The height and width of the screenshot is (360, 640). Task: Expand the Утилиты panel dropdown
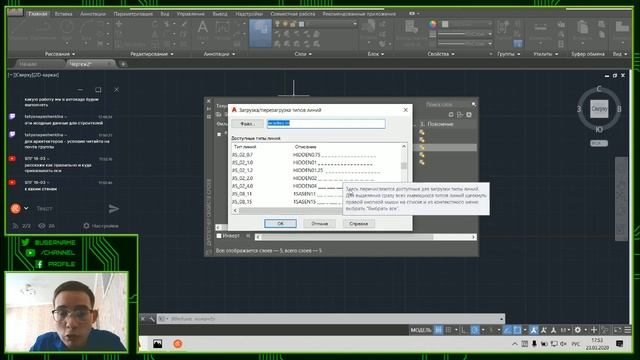[545, 54]
